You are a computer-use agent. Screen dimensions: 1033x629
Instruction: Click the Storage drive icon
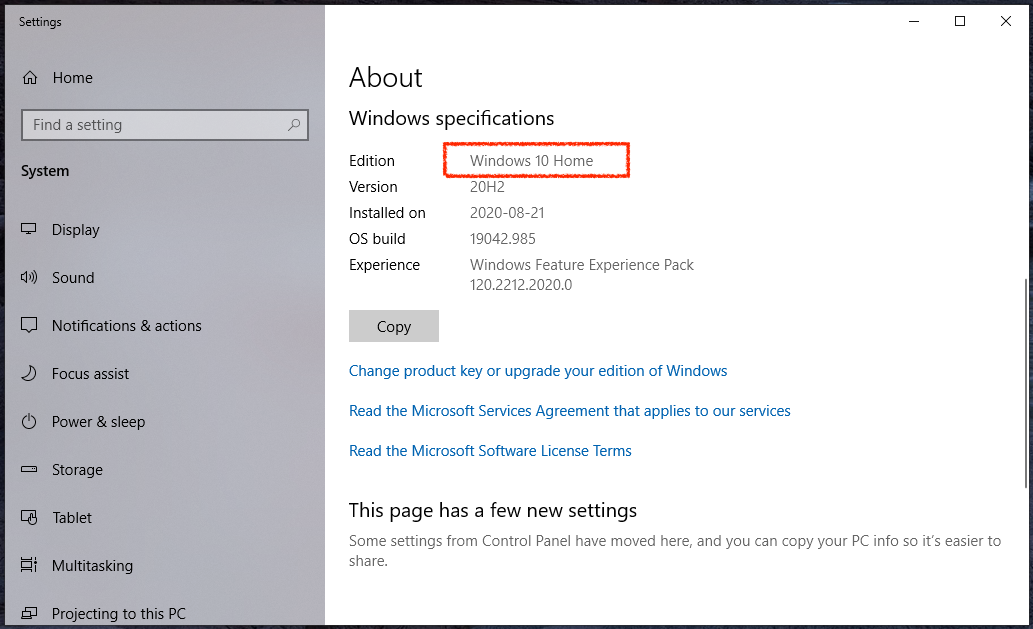tap(29, 470)
